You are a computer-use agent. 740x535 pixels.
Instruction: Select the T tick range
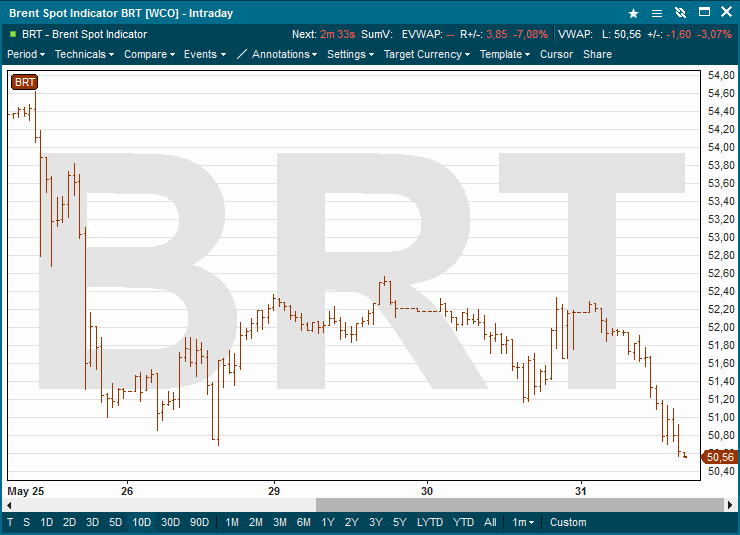10,522
